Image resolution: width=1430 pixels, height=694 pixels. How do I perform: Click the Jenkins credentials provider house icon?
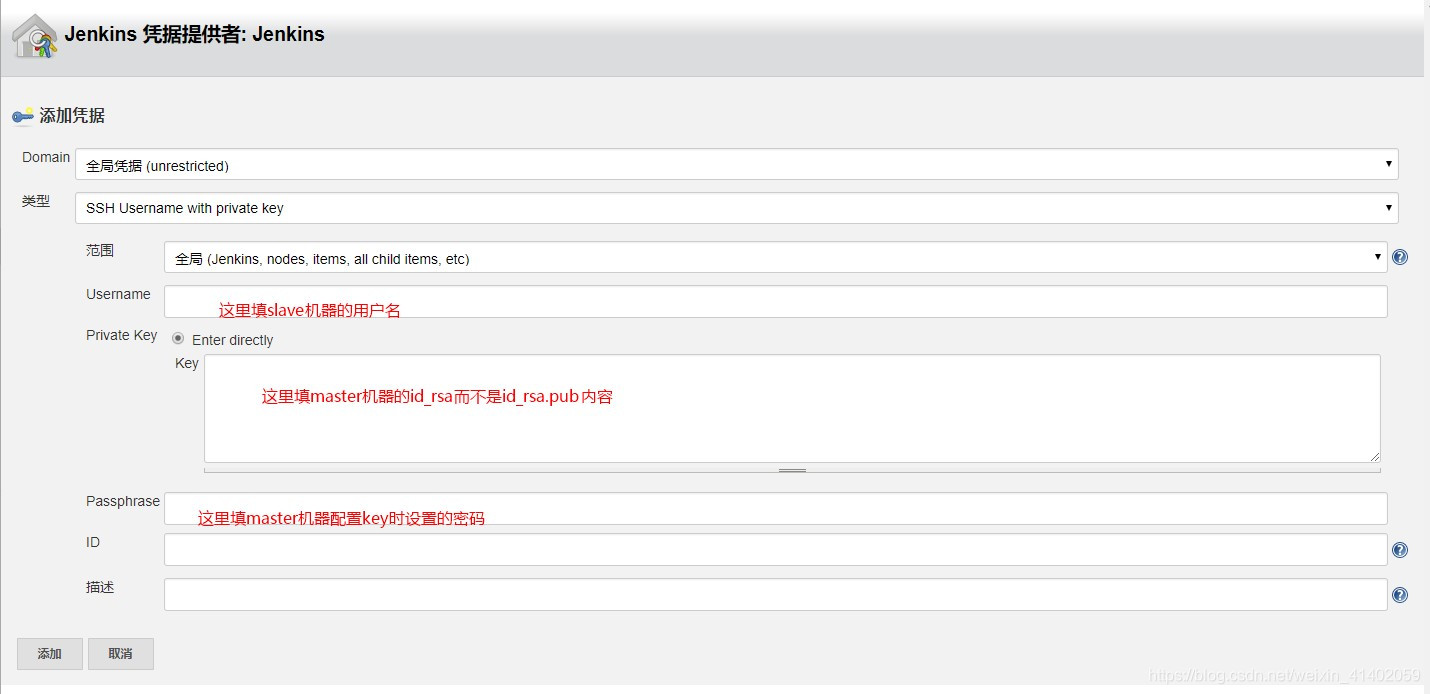click(x=35, y=36)
